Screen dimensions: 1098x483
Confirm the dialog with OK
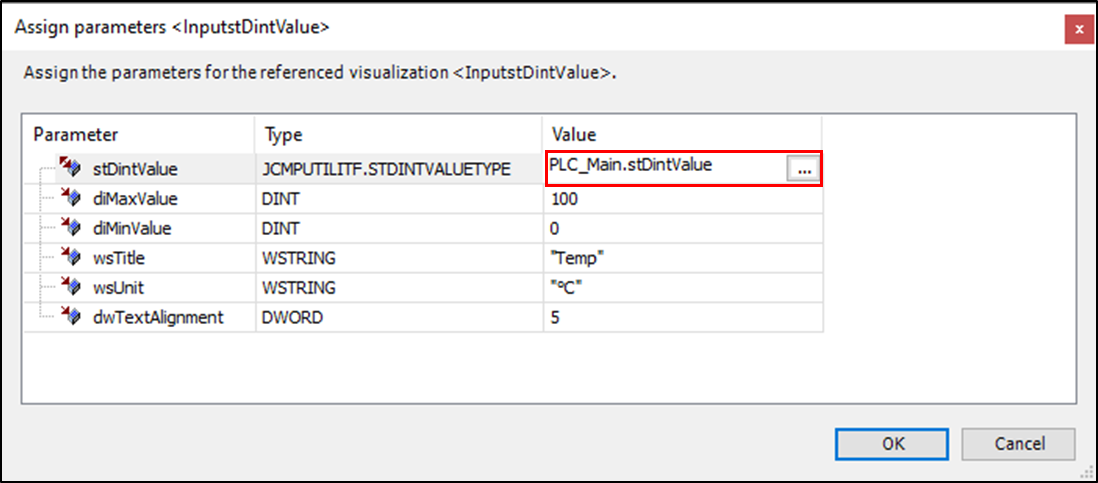tap(893, 443)
